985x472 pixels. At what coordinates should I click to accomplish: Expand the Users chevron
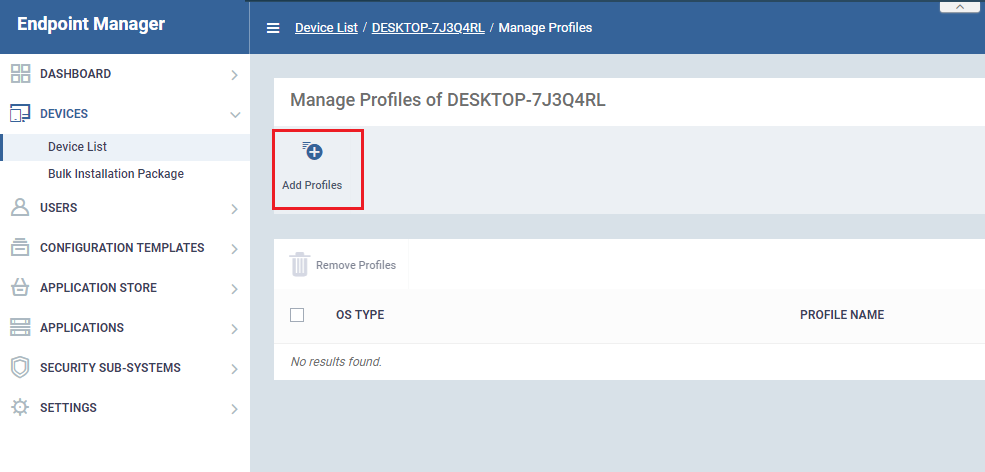click(x=234, y=209)
